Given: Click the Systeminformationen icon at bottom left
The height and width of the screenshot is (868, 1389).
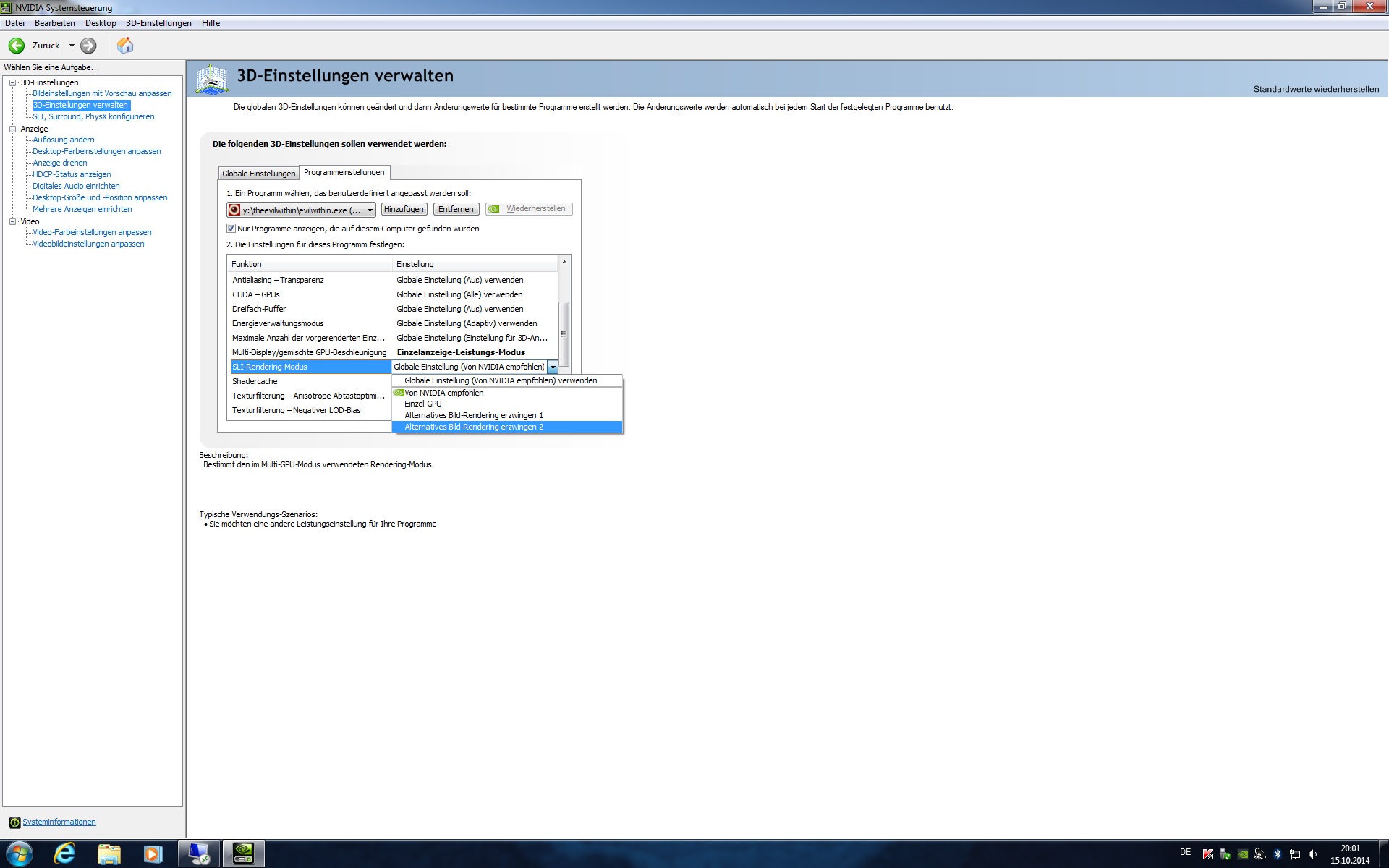Looking at the screenshot, I should click(x=14, y=822).
